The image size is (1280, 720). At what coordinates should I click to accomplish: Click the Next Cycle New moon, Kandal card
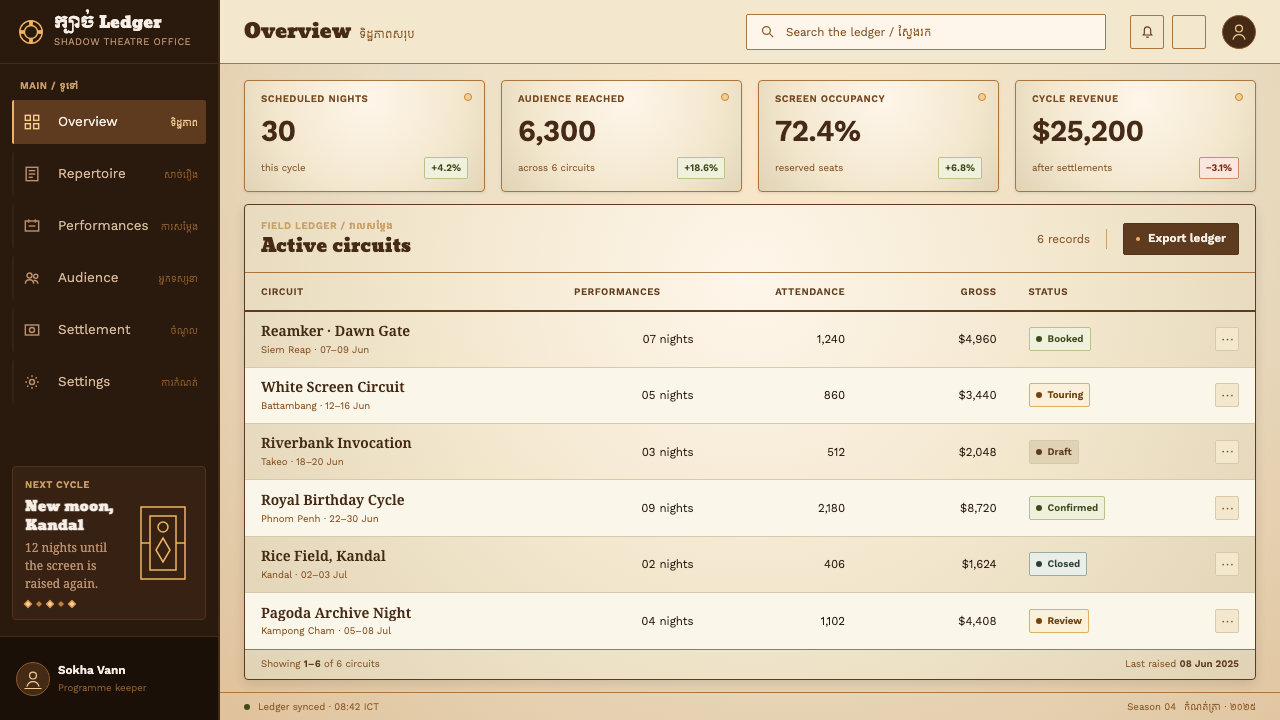coord(109,543)
